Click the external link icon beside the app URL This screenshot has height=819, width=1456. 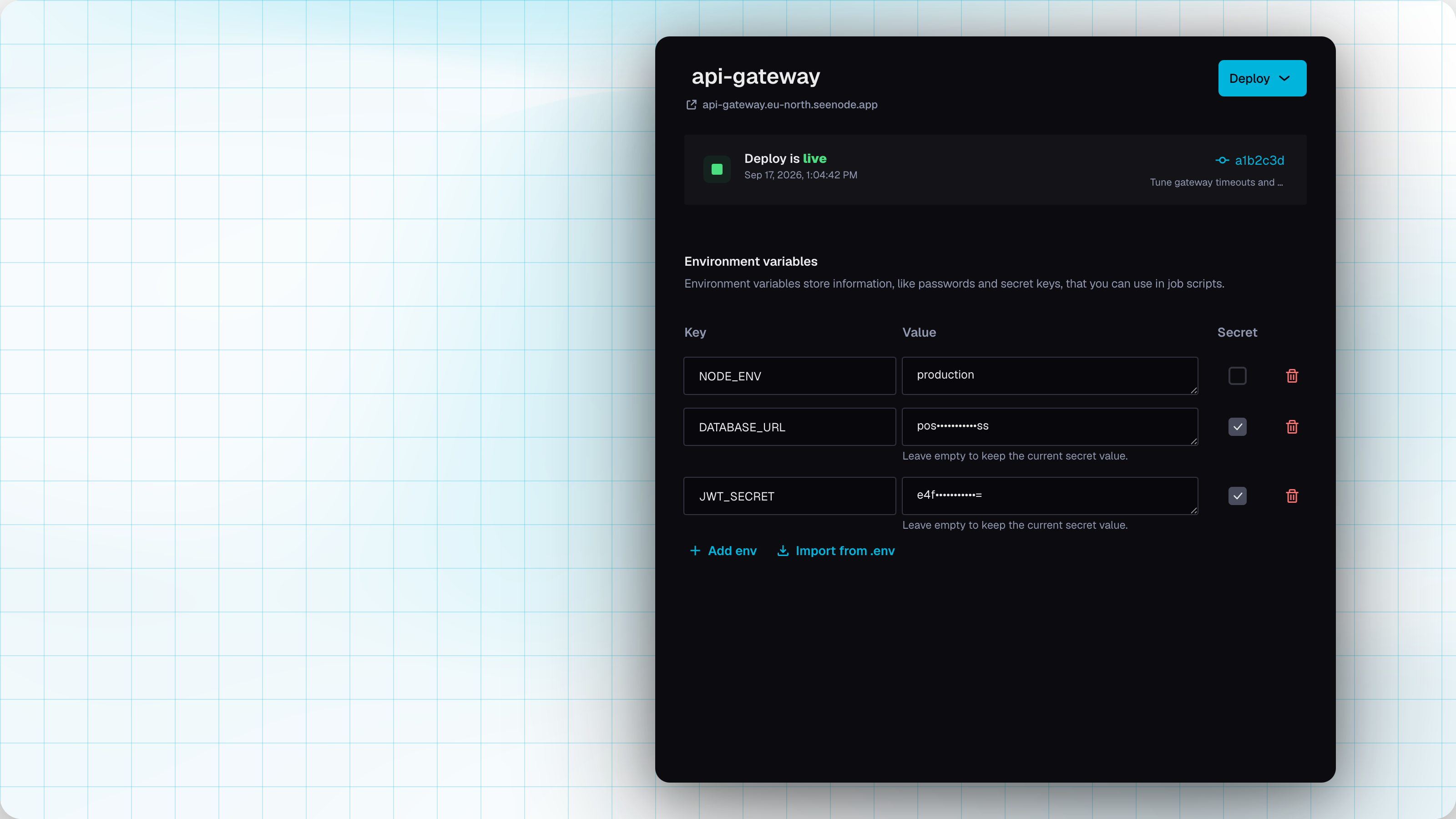click(x=691, y=105)
